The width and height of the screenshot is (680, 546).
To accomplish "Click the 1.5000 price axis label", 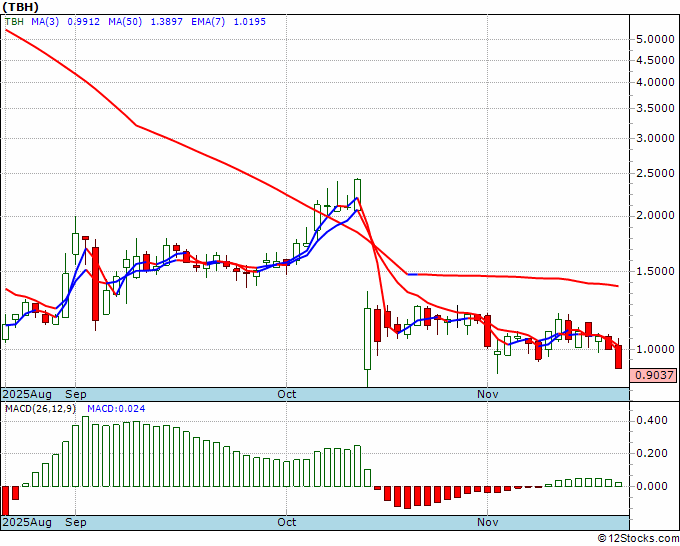I will tap(655, 271).
